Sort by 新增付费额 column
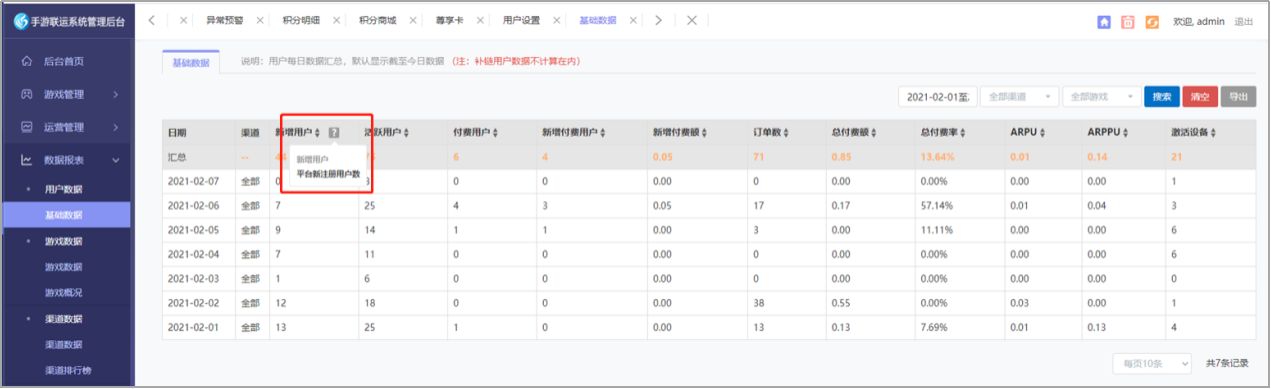Image resolution: width=1271 pixels, height=389 pixels. click(x=703, y=132)
